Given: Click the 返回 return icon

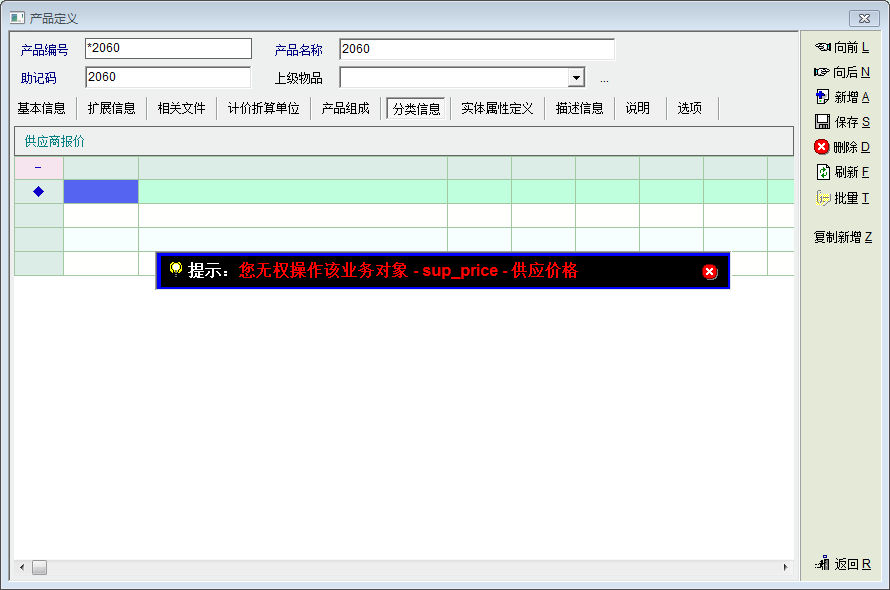Looking at the screenshot, I should 823,564.
